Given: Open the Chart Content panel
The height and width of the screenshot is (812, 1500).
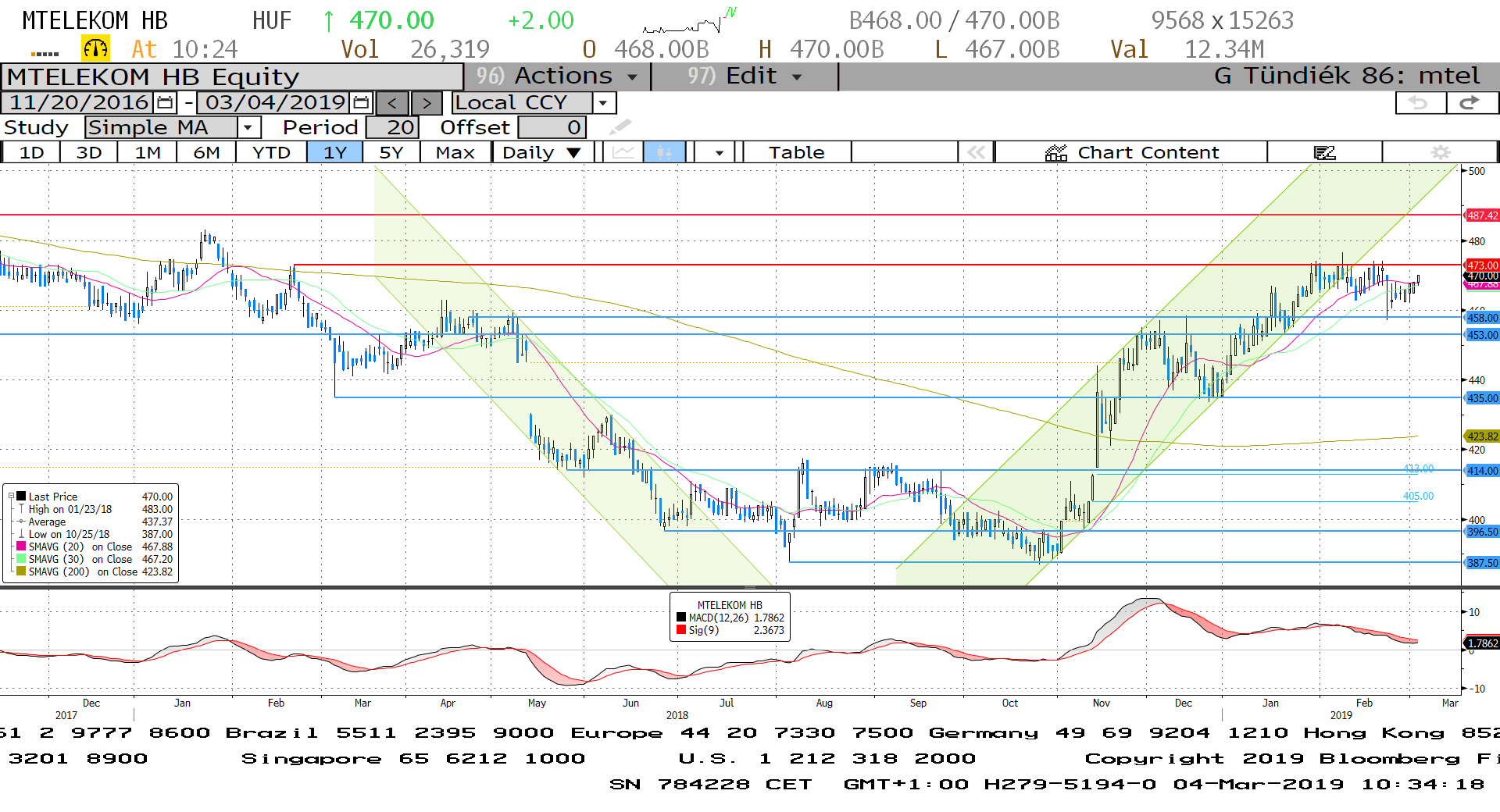Looking at the screenshot, I should [1131, 152].
